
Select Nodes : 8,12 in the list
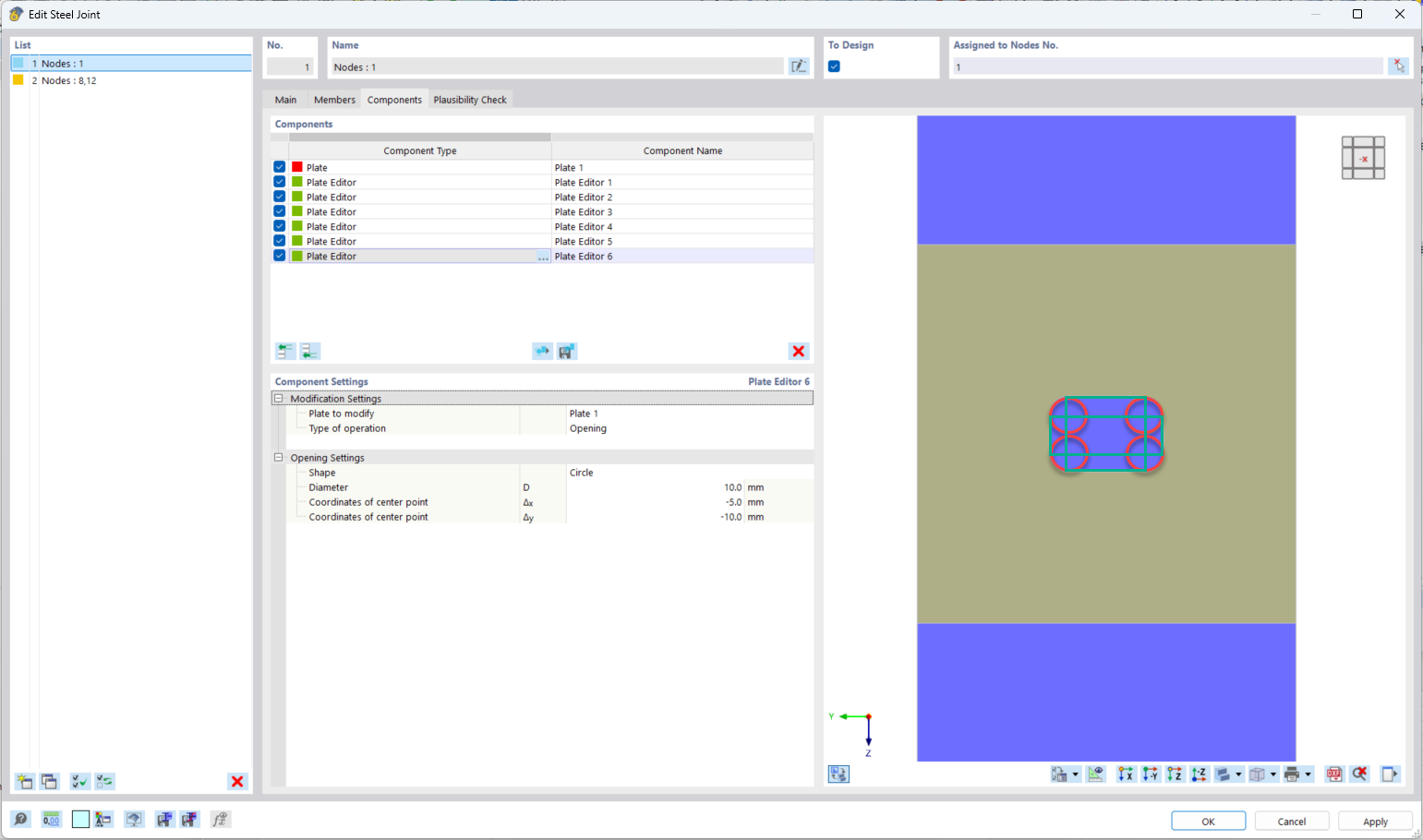point(68,81)
